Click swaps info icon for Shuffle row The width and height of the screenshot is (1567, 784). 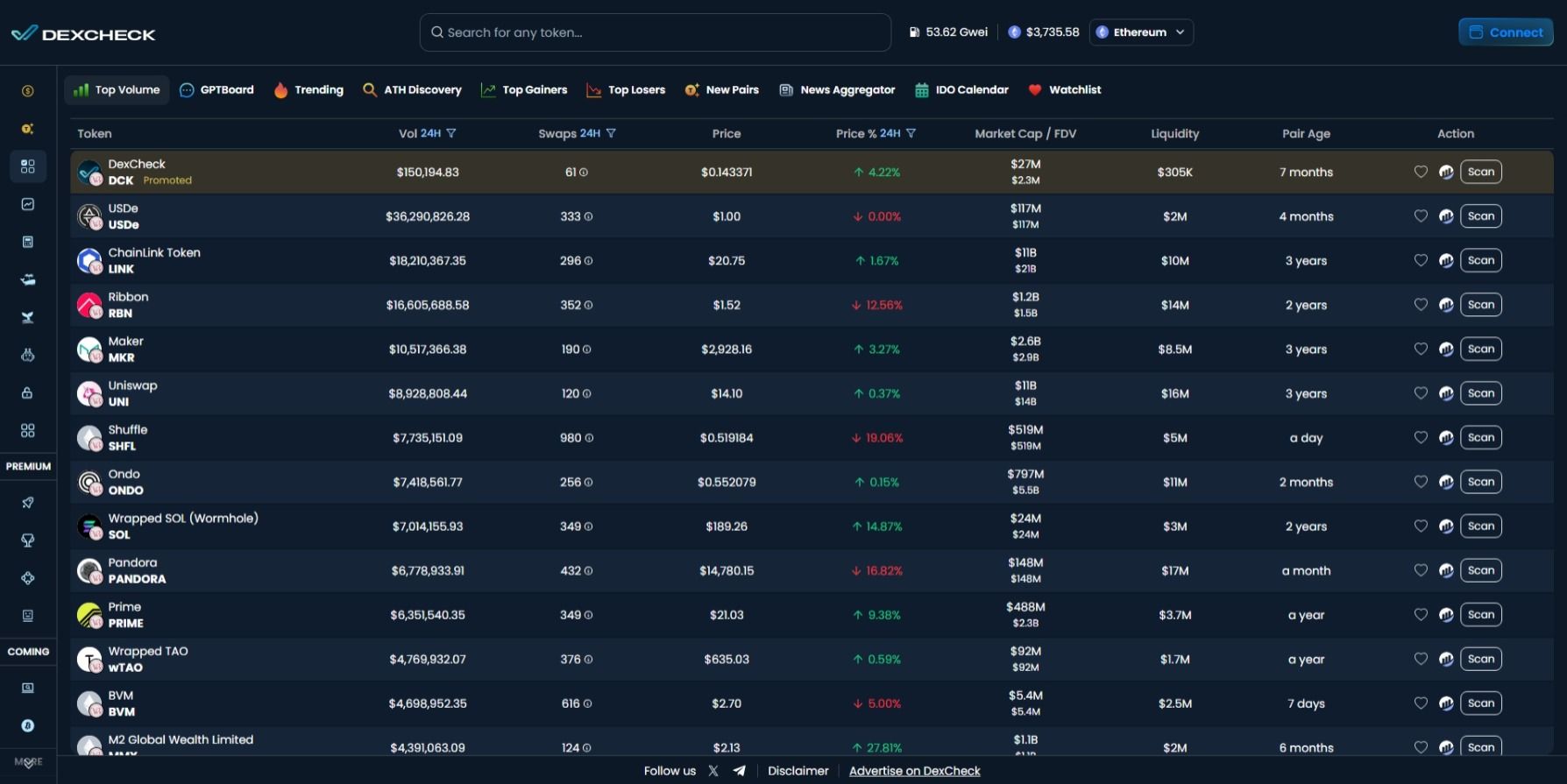[x=589, y=438]
